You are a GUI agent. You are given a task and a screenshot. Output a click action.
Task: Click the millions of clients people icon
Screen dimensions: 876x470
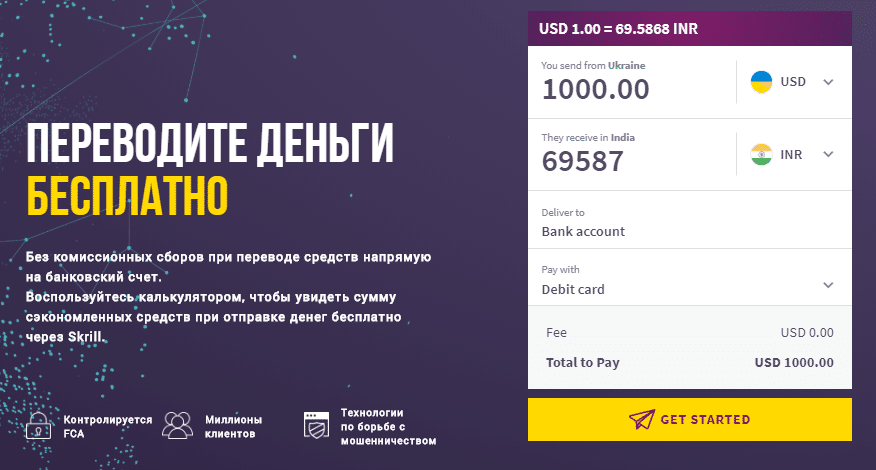pyautogui.click(x=177, y=426)
